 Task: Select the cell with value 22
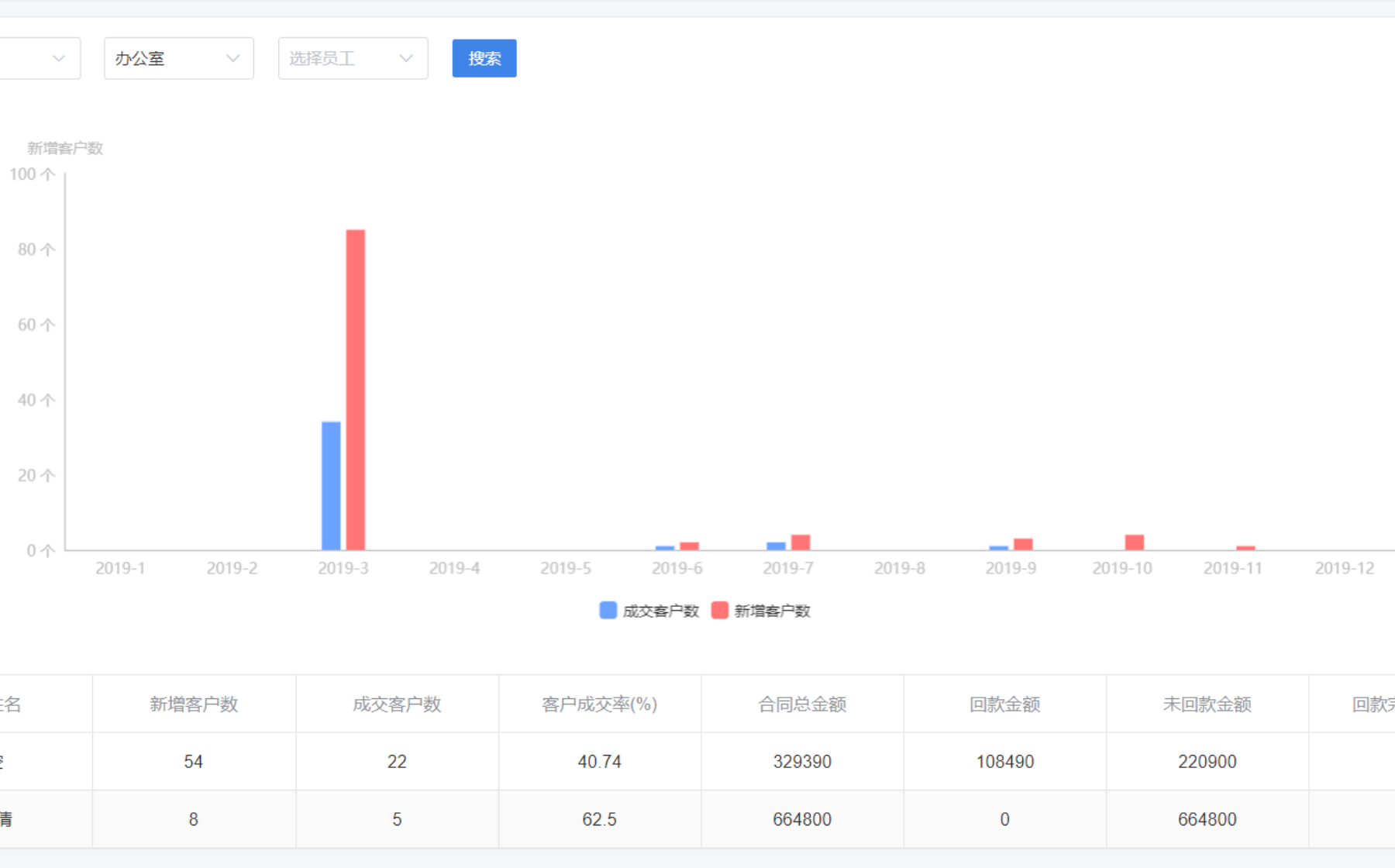[397, 762]
